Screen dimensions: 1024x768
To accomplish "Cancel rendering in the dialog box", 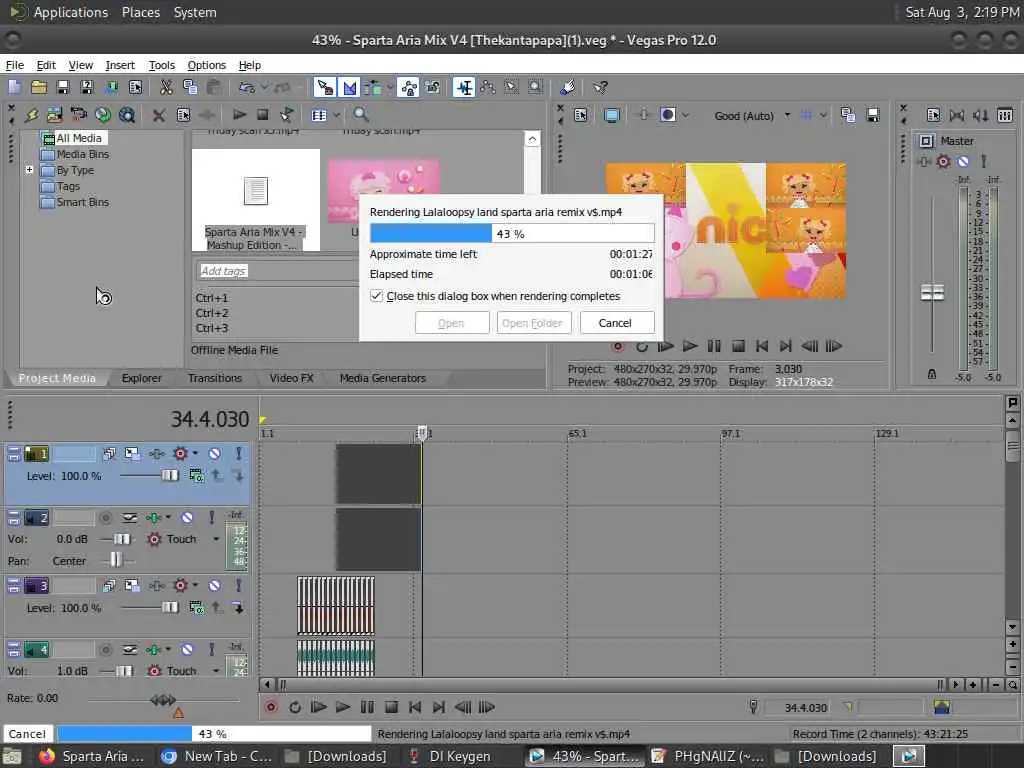I will [x=615, y=323].
